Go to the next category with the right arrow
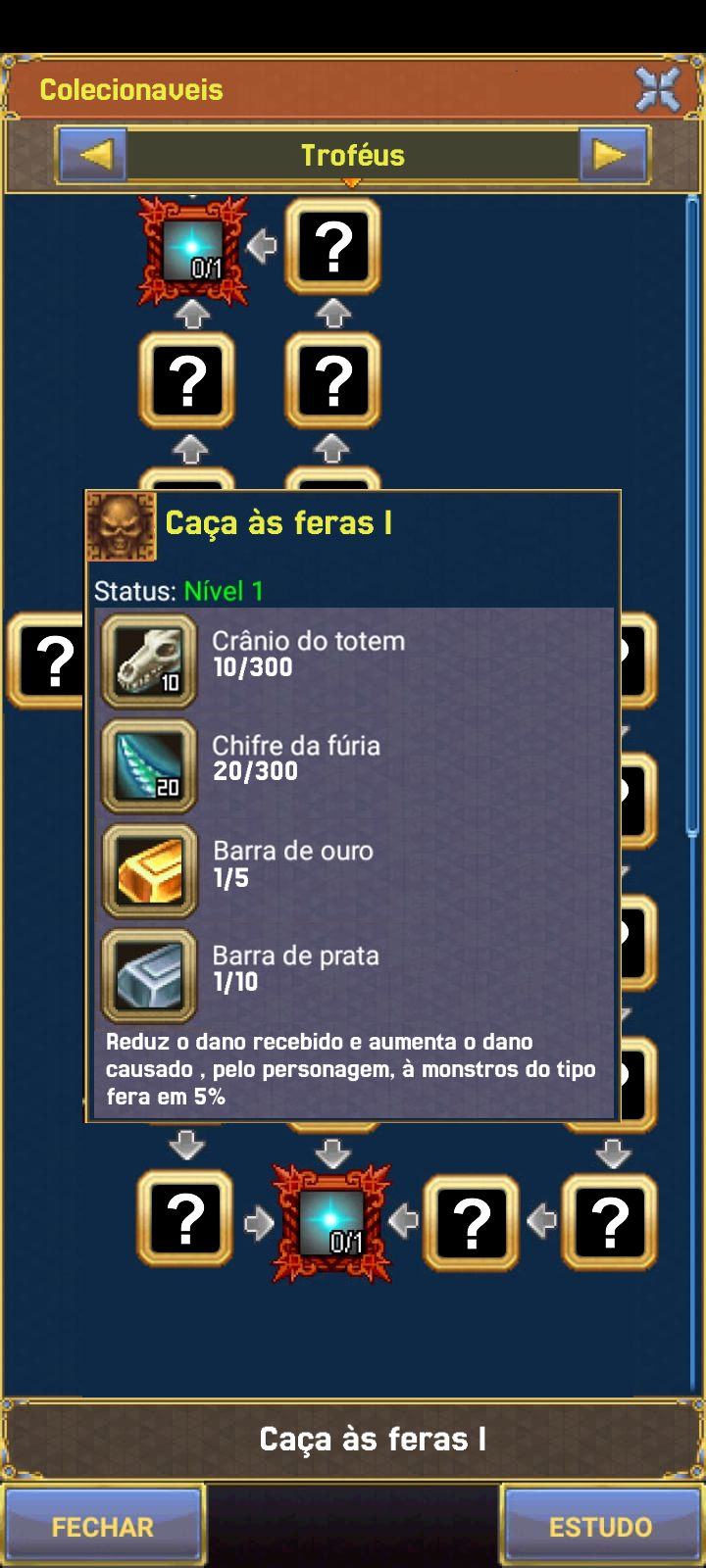 click(x=613, y=155)
